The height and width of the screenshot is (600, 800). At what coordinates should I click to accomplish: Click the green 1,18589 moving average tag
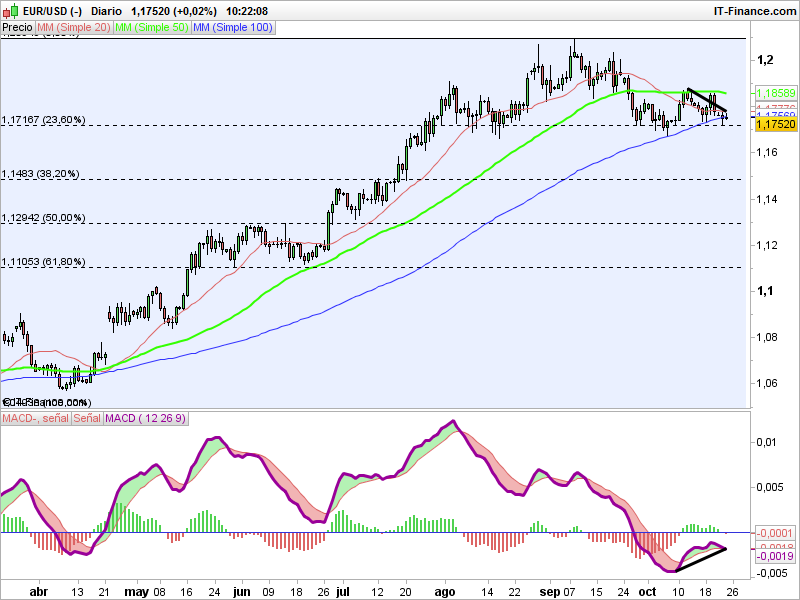pos(775,93)
